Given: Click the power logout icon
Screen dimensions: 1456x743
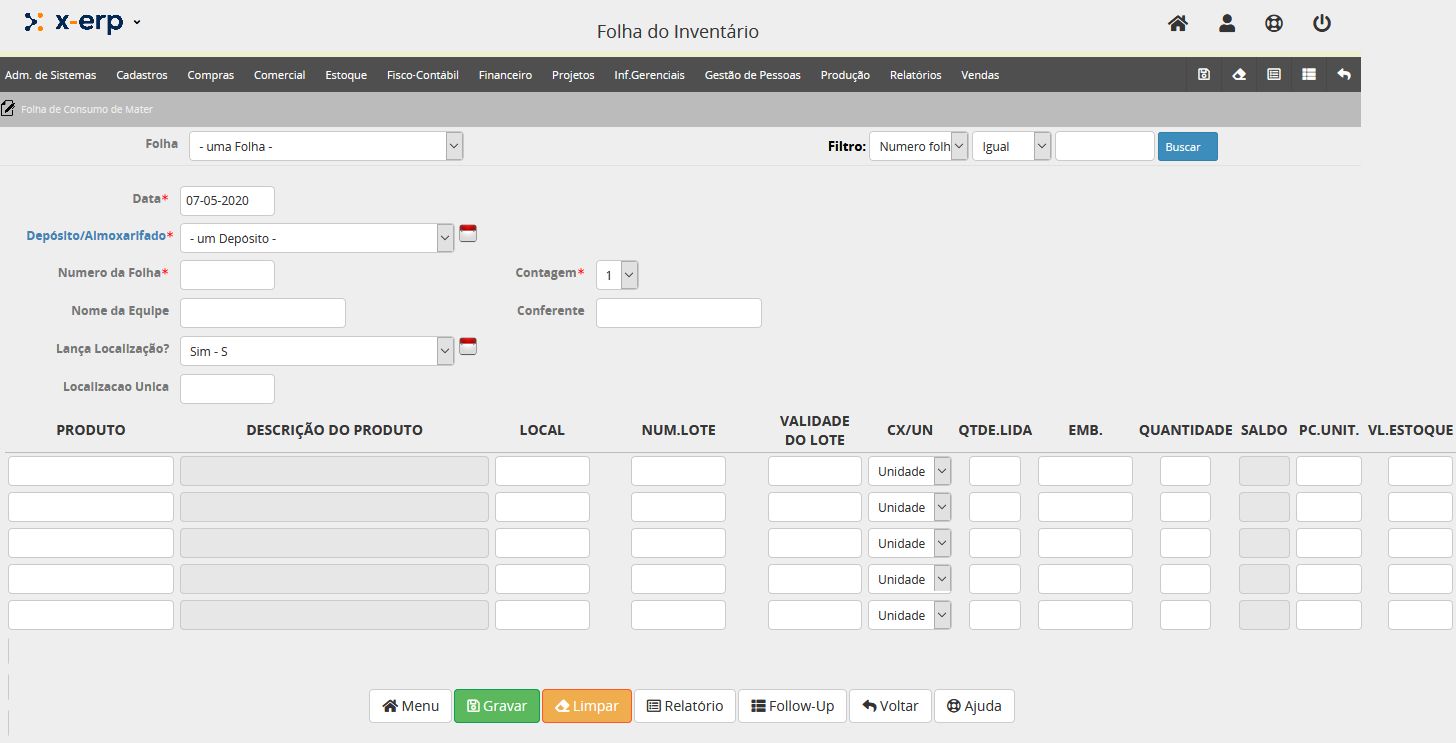Looking at the screenshot, I should pos(1322,23).
